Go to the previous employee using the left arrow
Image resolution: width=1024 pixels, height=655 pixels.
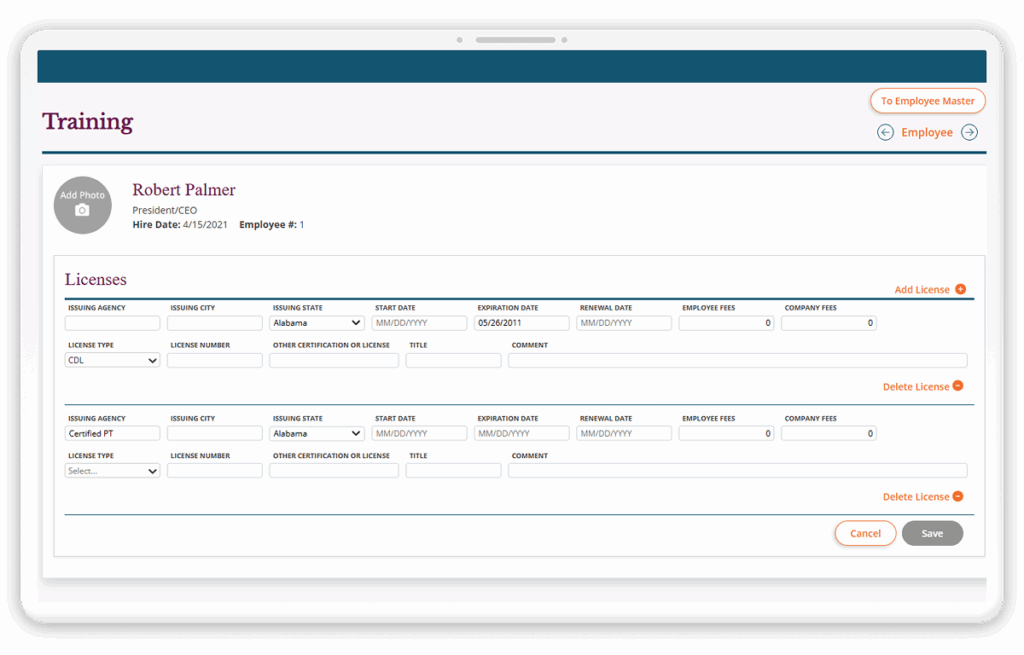885,131
